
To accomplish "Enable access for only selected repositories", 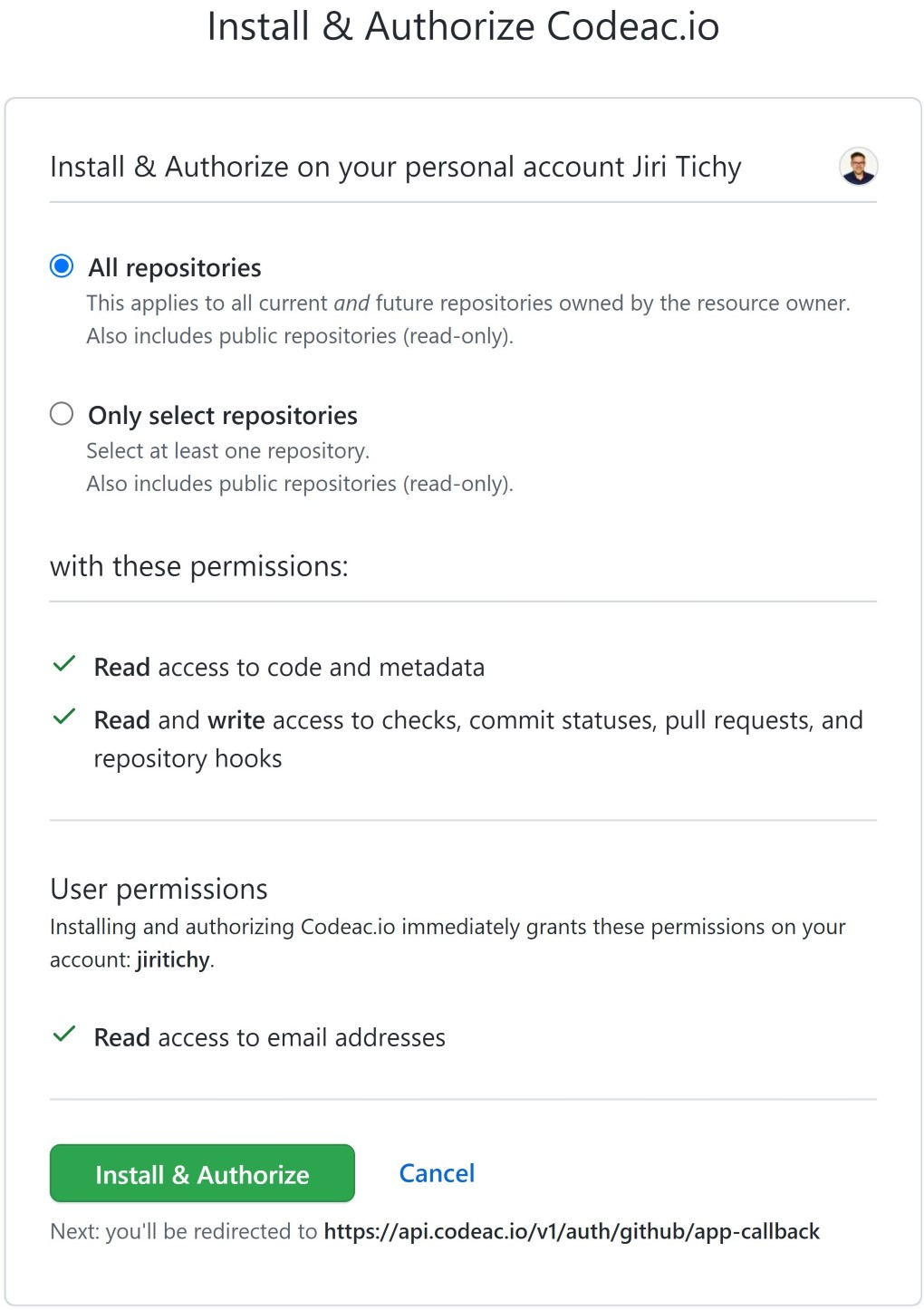I will coord(61,413).
